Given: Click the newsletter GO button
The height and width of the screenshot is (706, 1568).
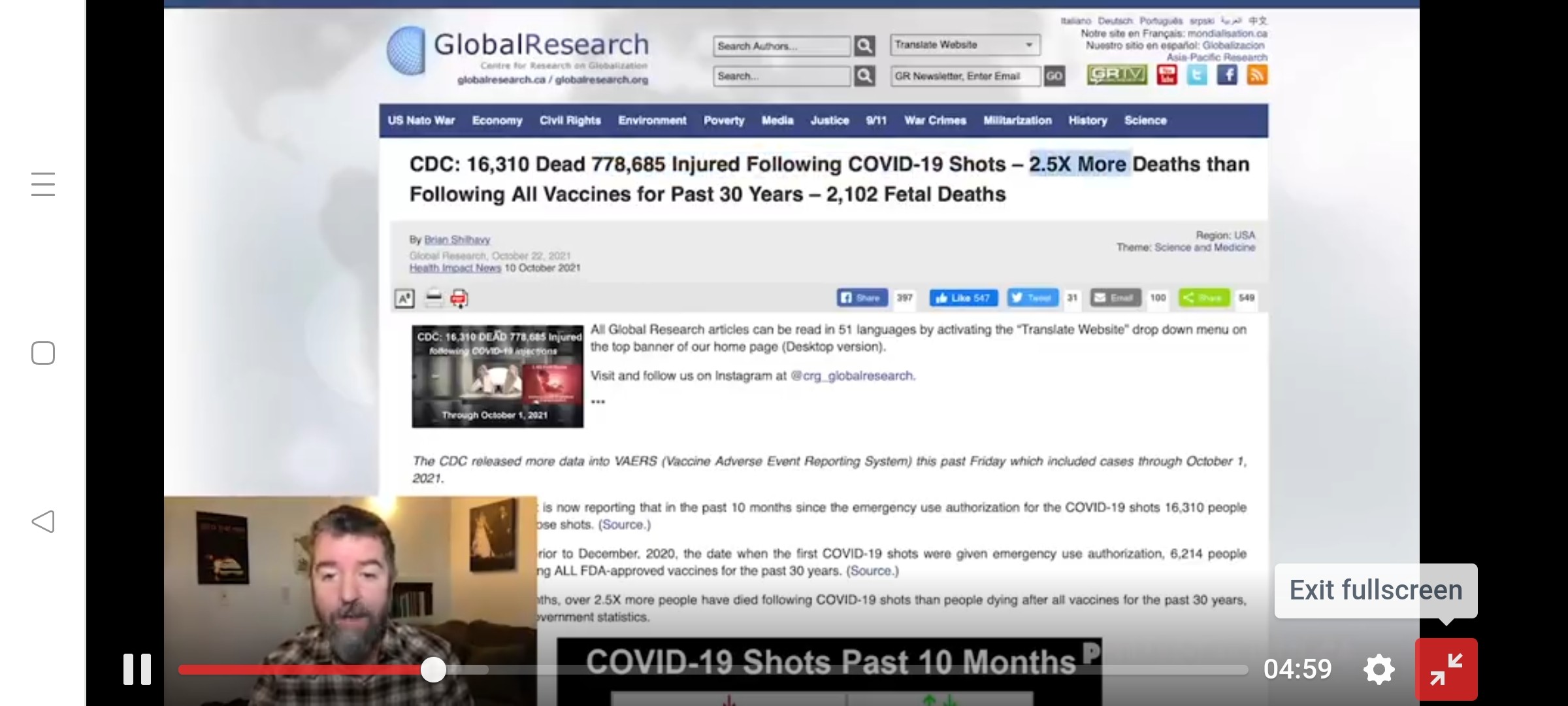Looking at the screenshot, I should coord(1054,76).
